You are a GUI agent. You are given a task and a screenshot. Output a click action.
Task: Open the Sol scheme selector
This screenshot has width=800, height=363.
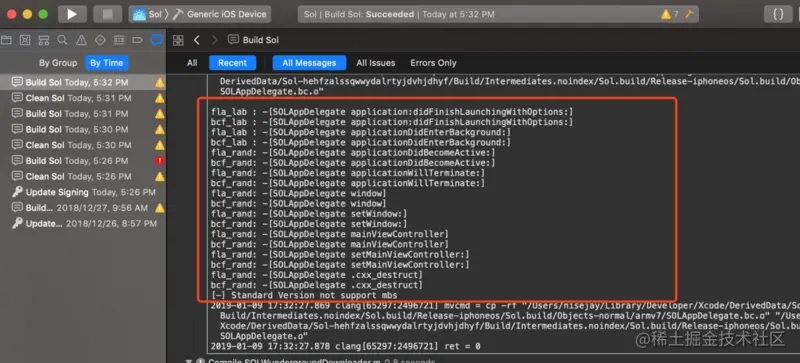[147, 14]
